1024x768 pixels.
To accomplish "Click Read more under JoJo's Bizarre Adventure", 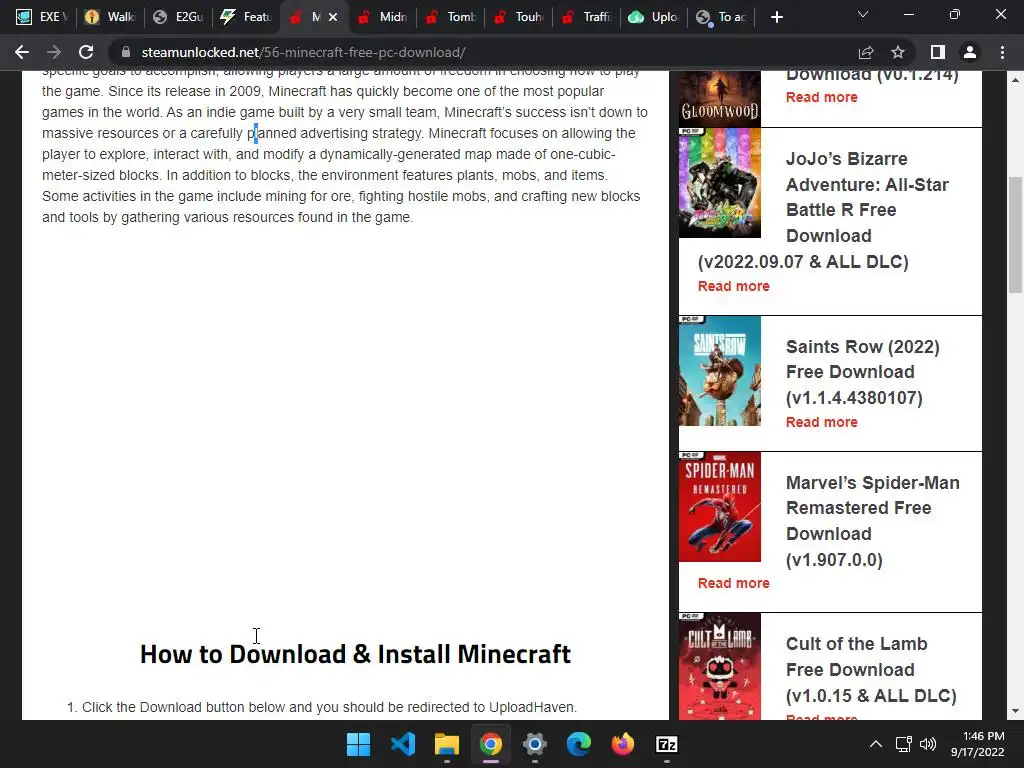I will (x=733, y=286).
